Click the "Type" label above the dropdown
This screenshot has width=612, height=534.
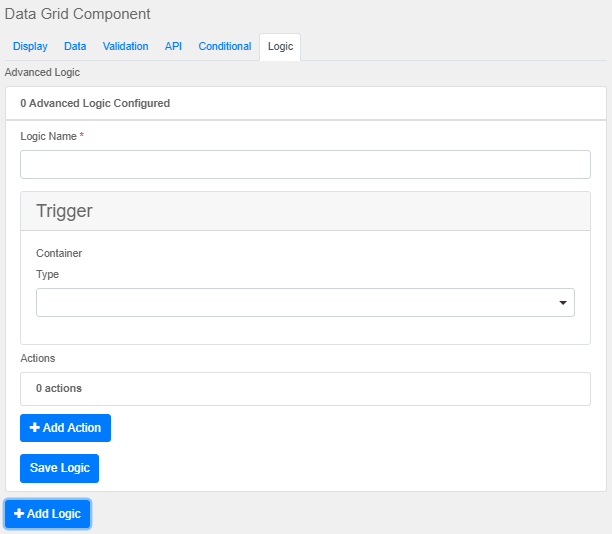click(x=47, y=274)
